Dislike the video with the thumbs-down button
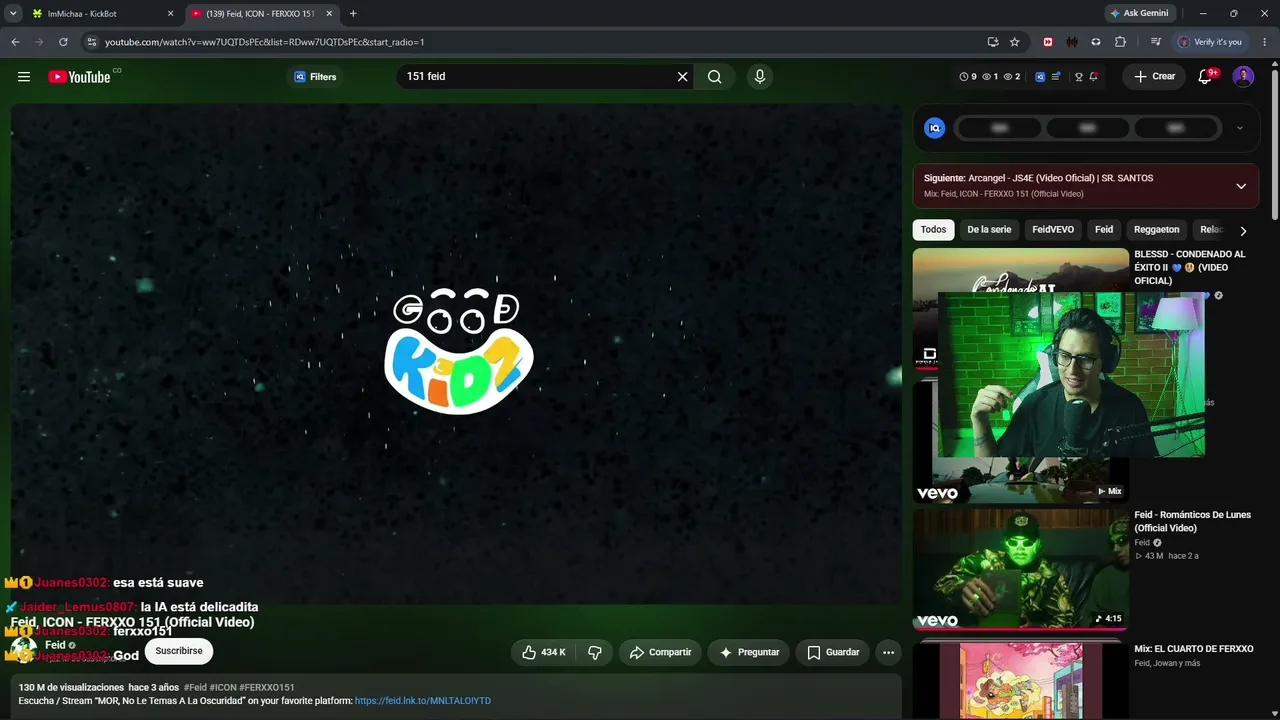Screen dimensions: 1280x720 (x=595, y=652)
